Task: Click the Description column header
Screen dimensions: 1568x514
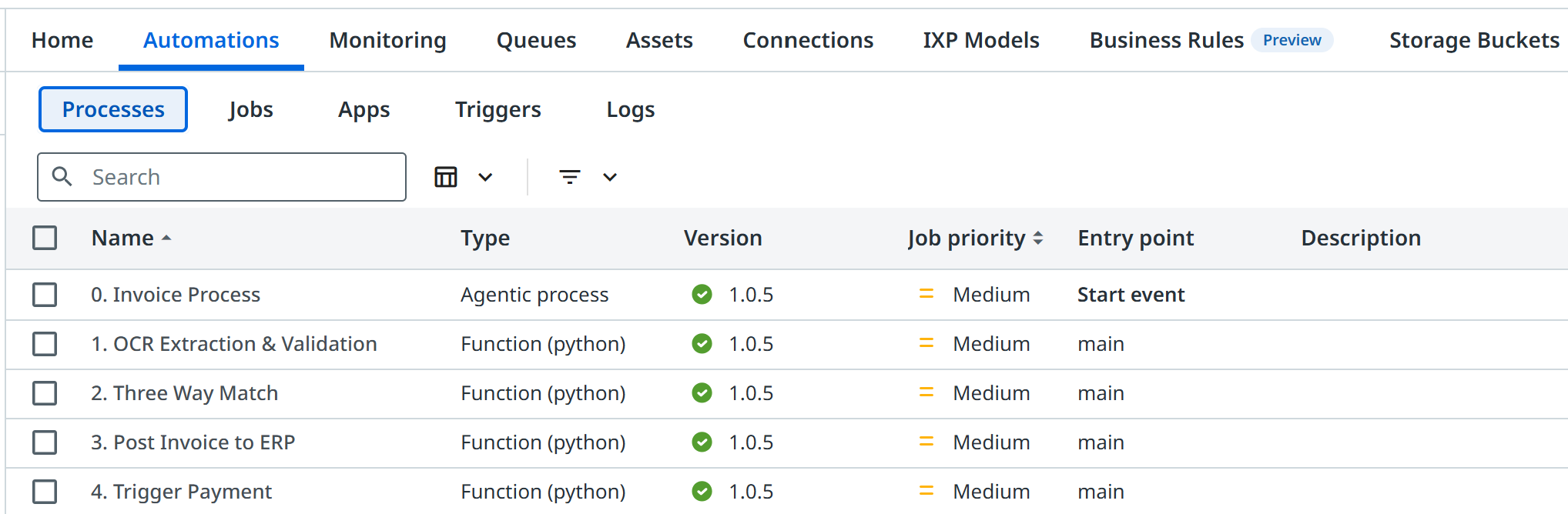Action: coord(1361,239)
